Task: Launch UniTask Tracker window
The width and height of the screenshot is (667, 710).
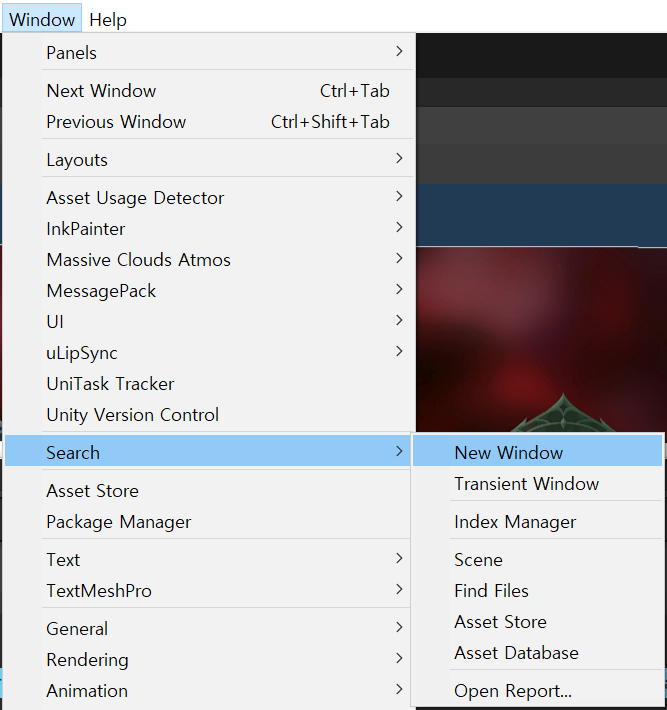Action: (210, 384)
